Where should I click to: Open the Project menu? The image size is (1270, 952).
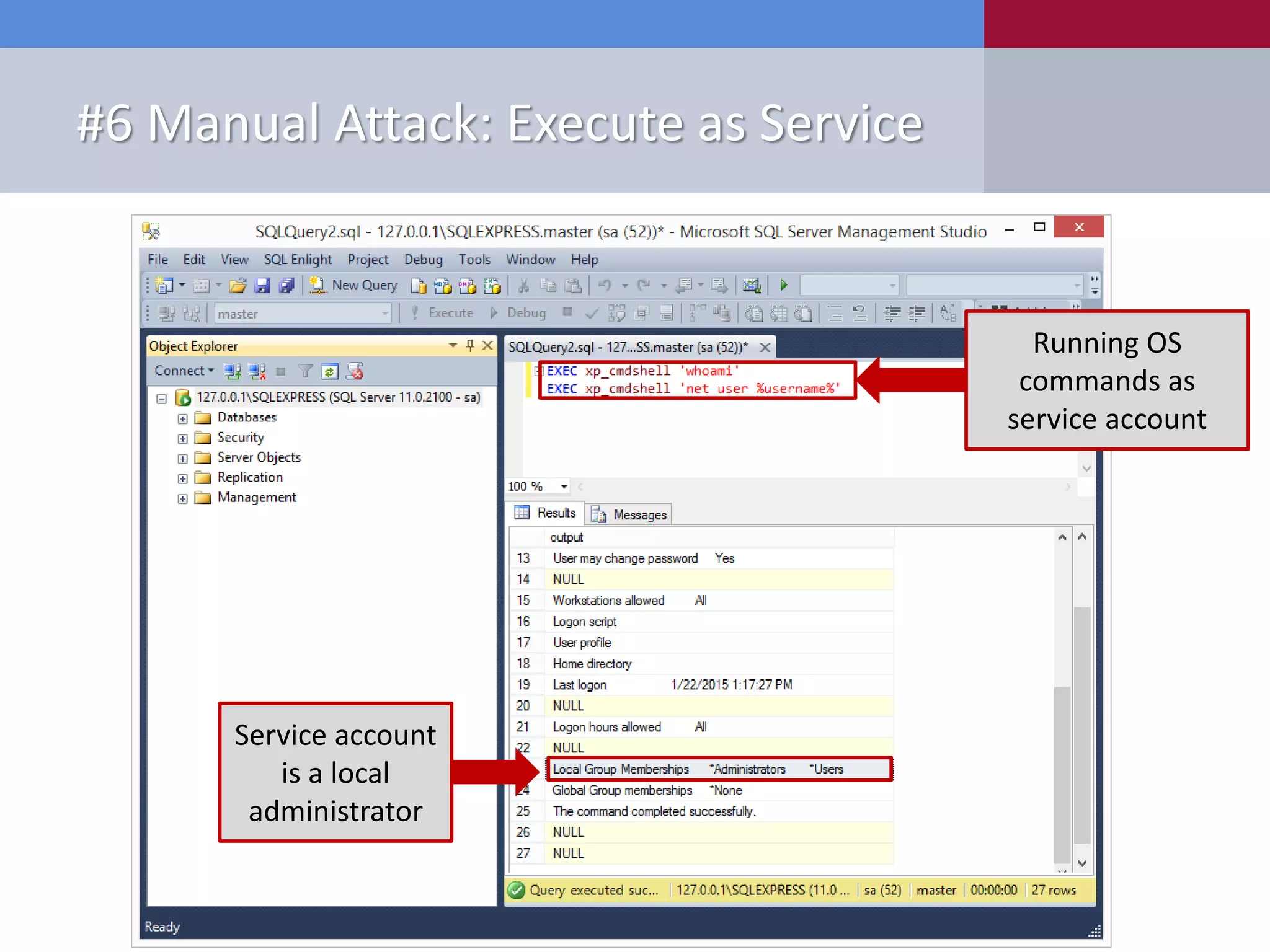(368, 260)
